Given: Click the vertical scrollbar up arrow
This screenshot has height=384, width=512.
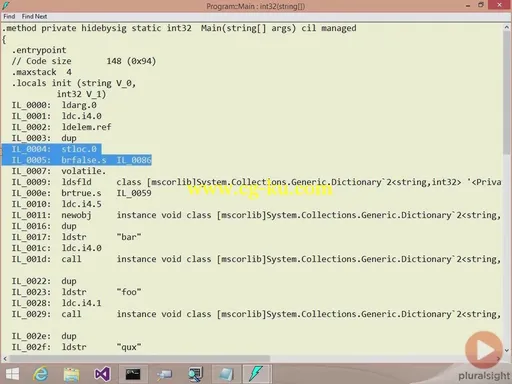Looking at the screenshot, I should tap(507, 28).
